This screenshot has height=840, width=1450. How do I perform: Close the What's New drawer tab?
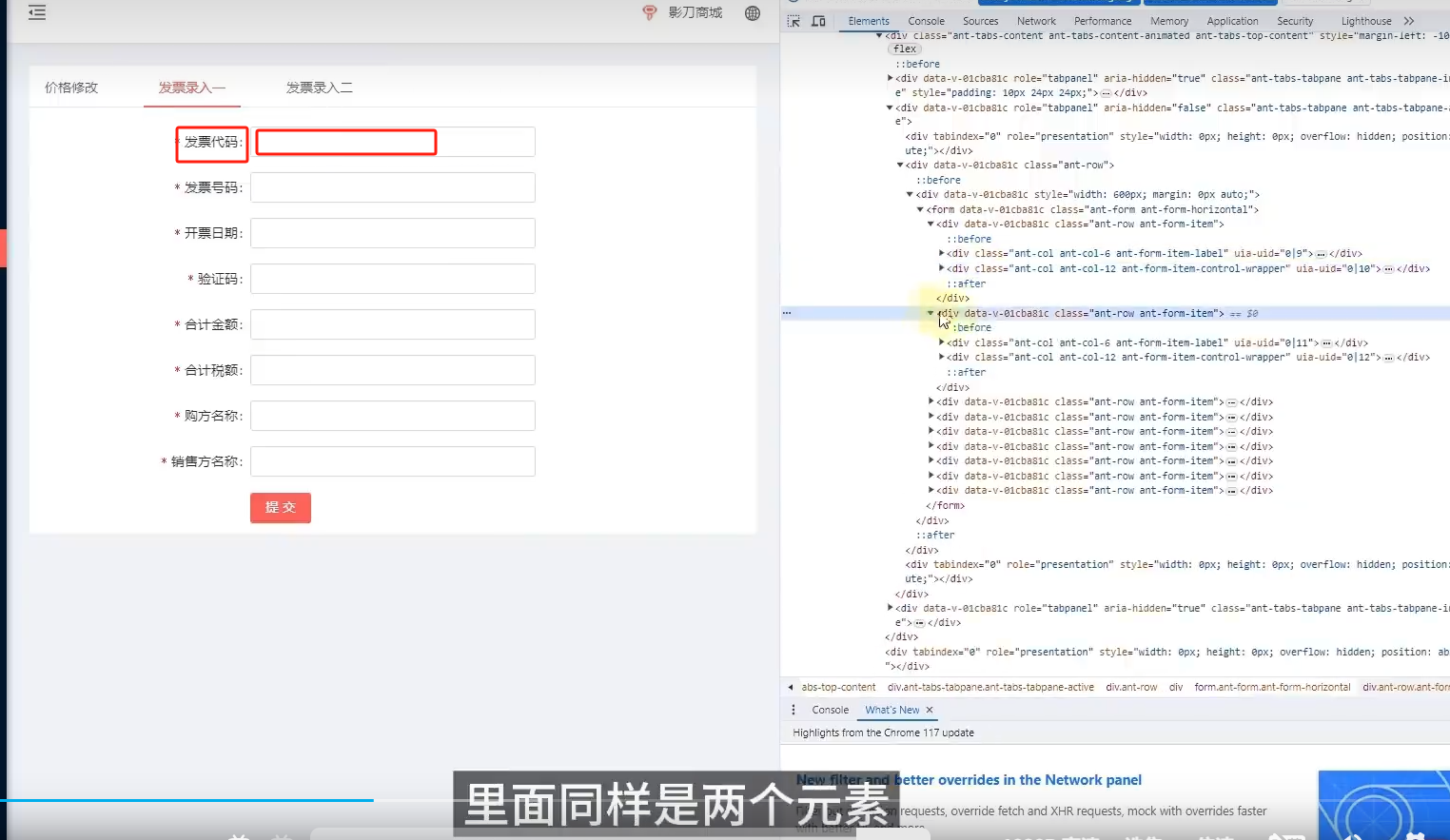point(930,710)
